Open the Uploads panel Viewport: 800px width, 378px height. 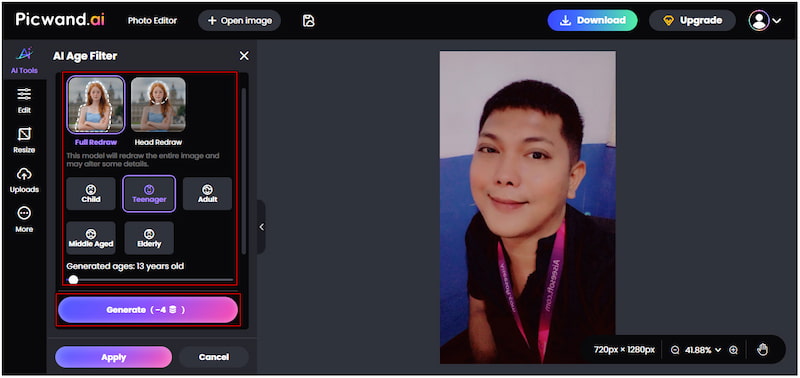click(x=24, y=180)
